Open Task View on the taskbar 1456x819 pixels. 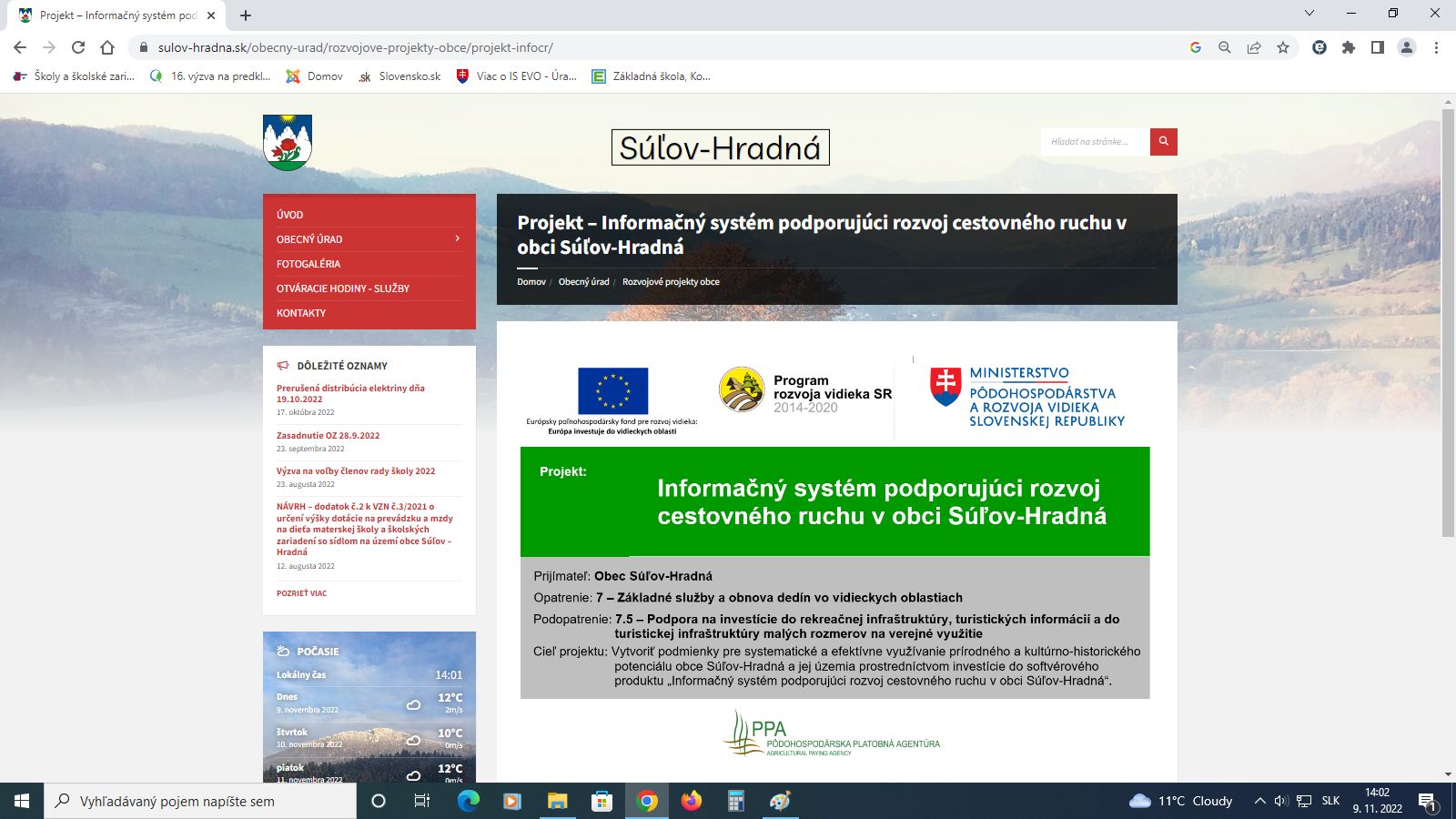[422, 801]
